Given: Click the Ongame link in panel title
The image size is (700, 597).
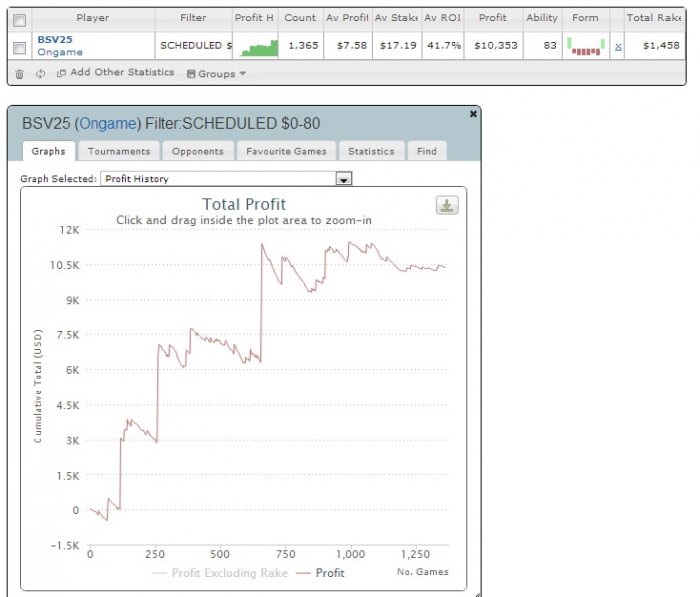Looking at the screenshot, I should pos(108,123).
